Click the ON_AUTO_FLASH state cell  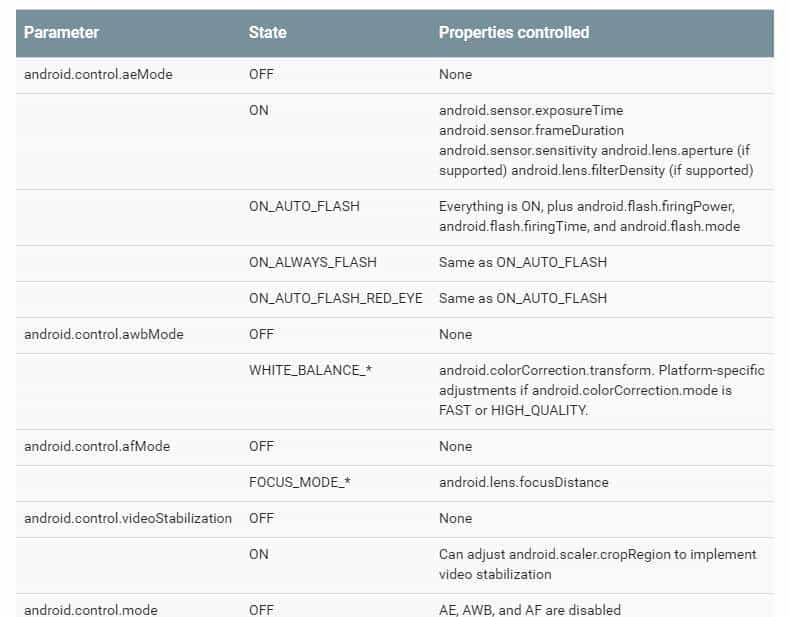tap(304, 206)
